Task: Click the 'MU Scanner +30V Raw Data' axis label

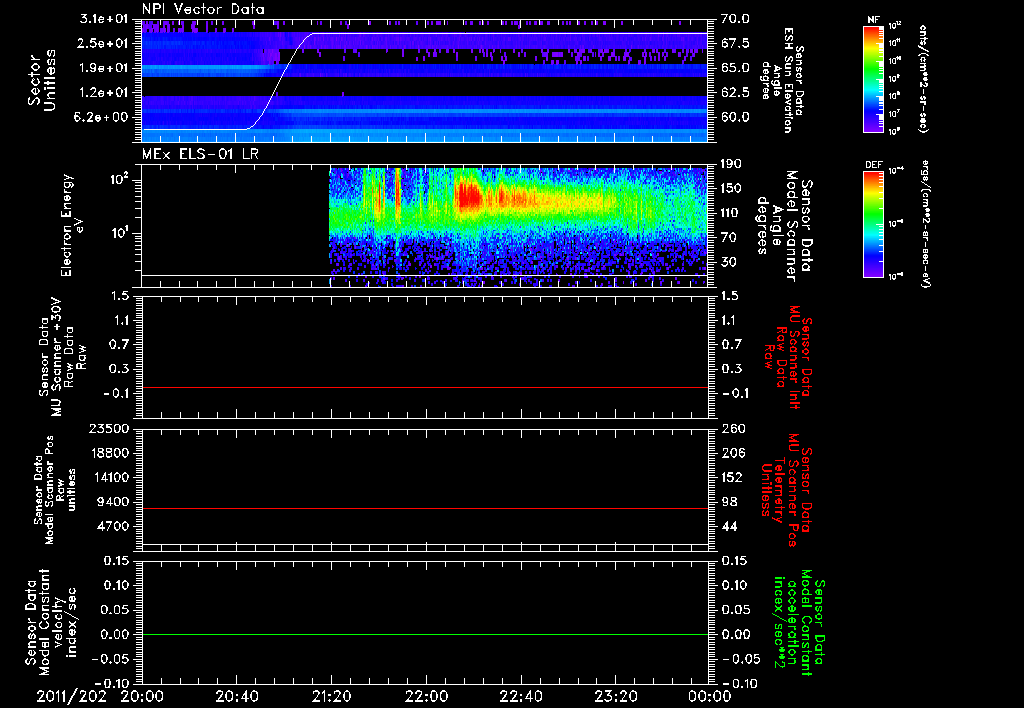Action: tap(62, 358)
